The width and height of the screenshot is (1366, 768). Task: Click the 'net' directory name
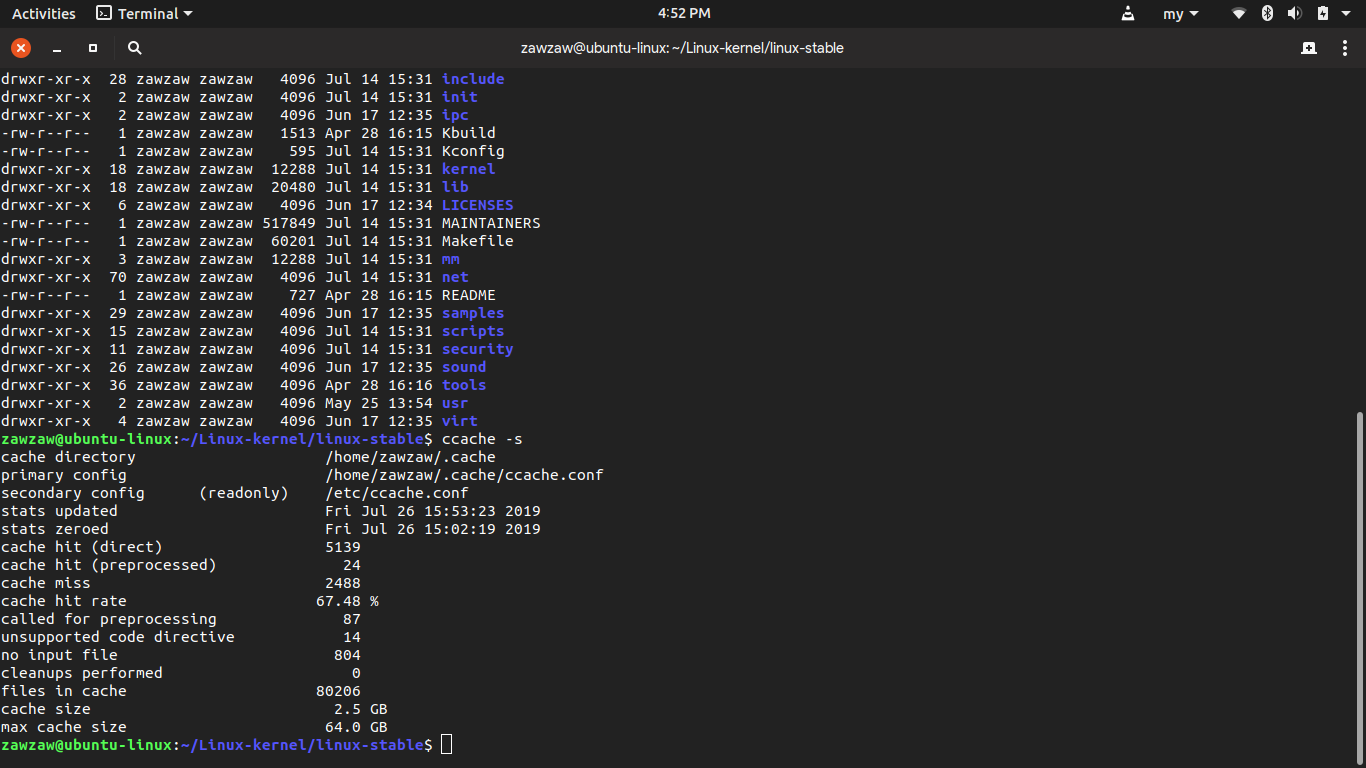click(x=455, y=277)
